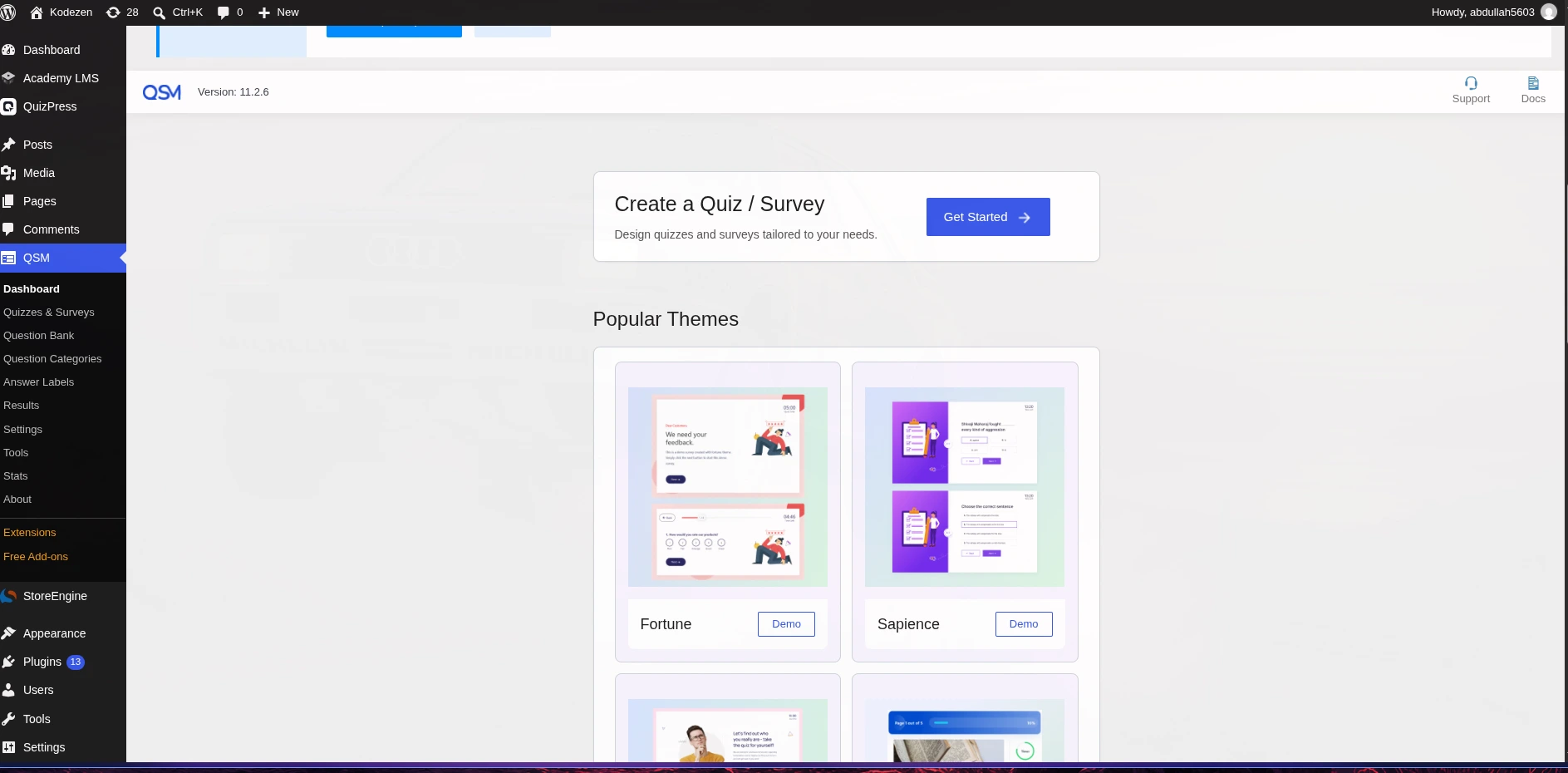Viewport: 1568px width, 773px height.
Task: Open the Free Add-ons link
Action: tap(36, 557)
